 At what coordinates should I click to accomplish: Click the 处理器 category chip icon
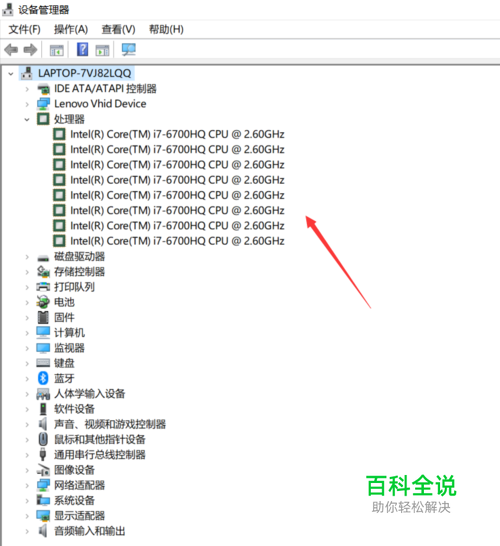point(43,119)
